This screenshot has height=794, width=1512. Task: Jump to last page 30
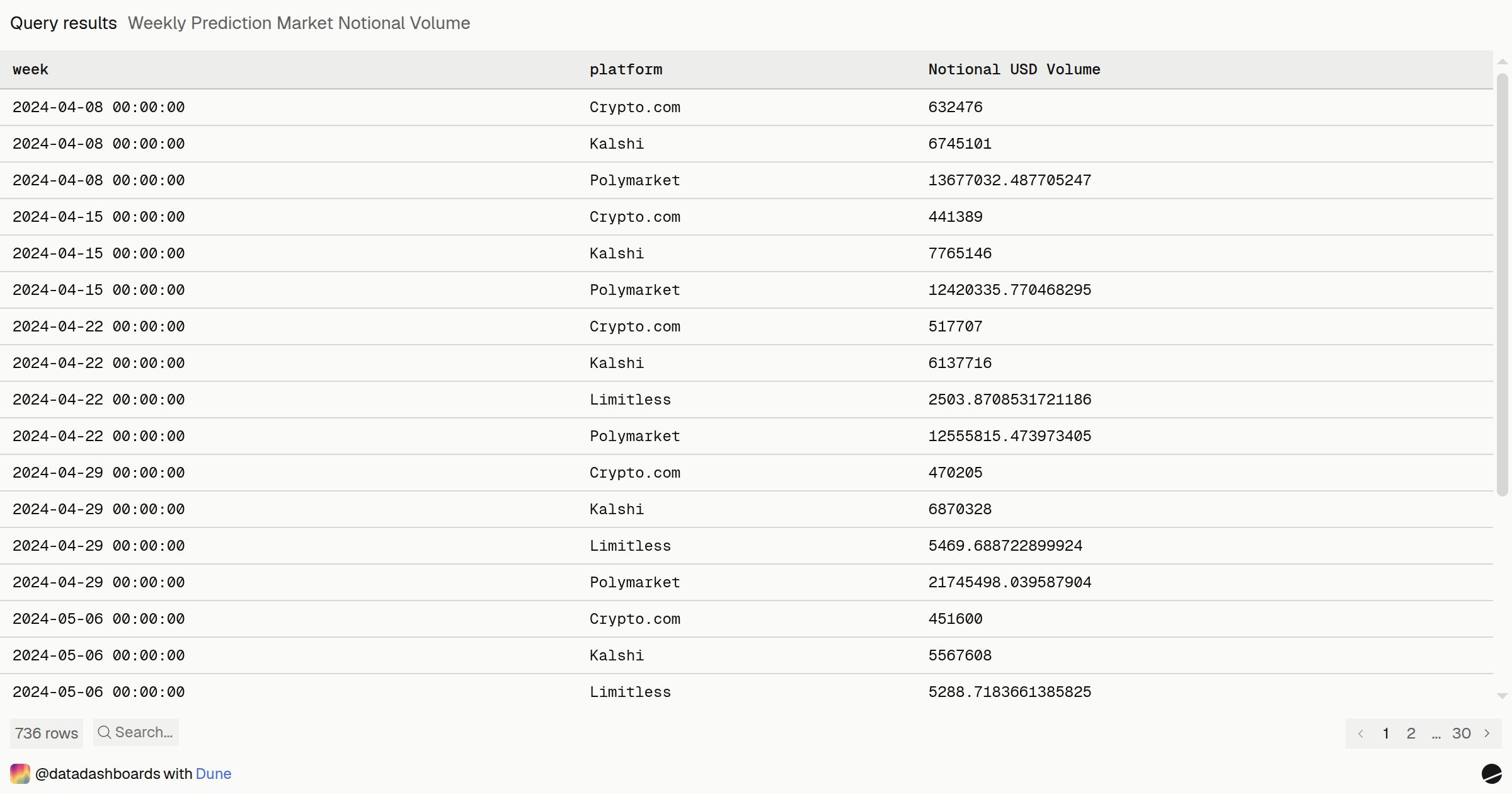click(x=1462, y=734)
